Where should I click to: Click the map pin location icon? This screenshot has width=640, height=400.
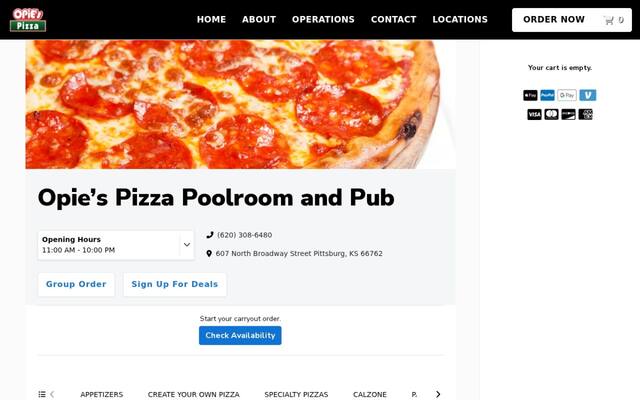(209, 253)
